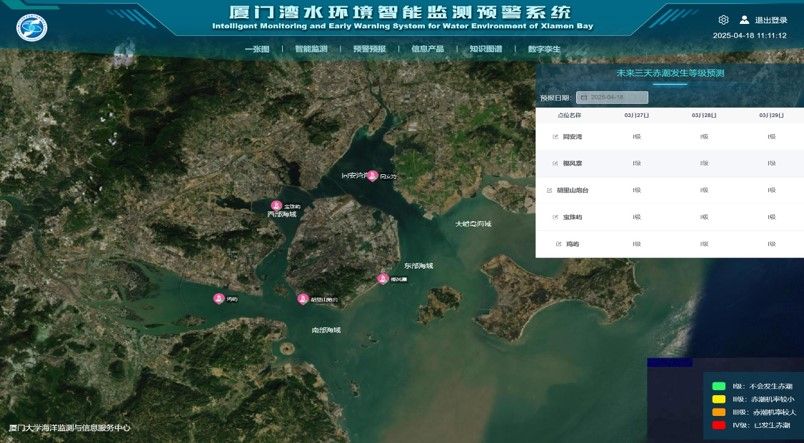
Task: Select the 观音山 marker near 东部海域
Action: (382, 279)
